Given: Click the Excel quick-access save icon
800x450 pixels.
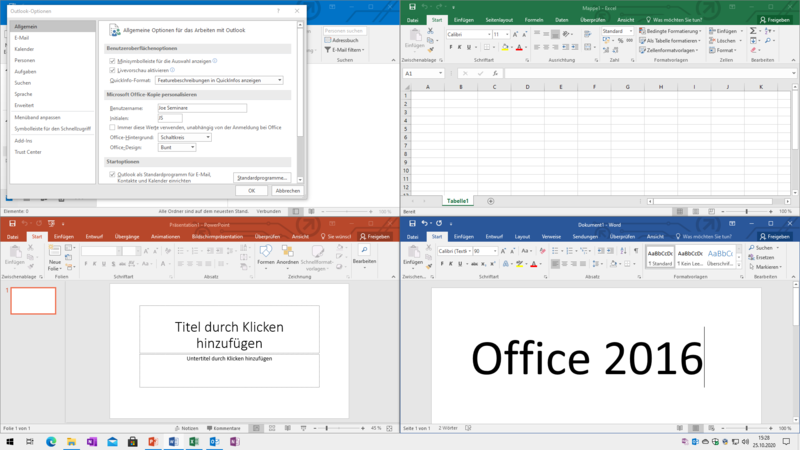Looking at the screenshot, I should point(412,7).
